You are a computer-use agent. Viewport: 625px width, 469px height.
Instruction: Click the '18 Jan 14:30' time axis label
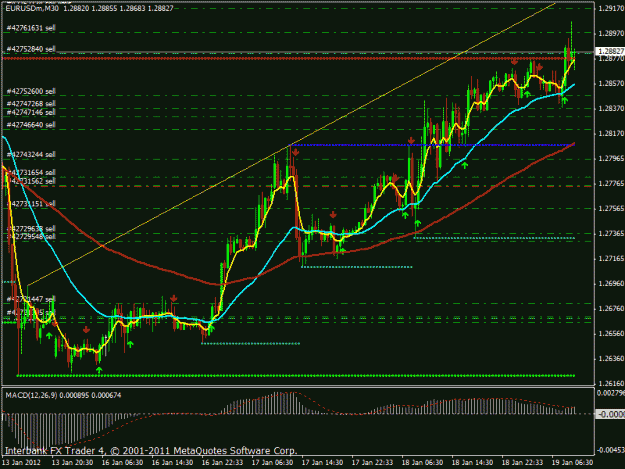[x=472, y=463]
